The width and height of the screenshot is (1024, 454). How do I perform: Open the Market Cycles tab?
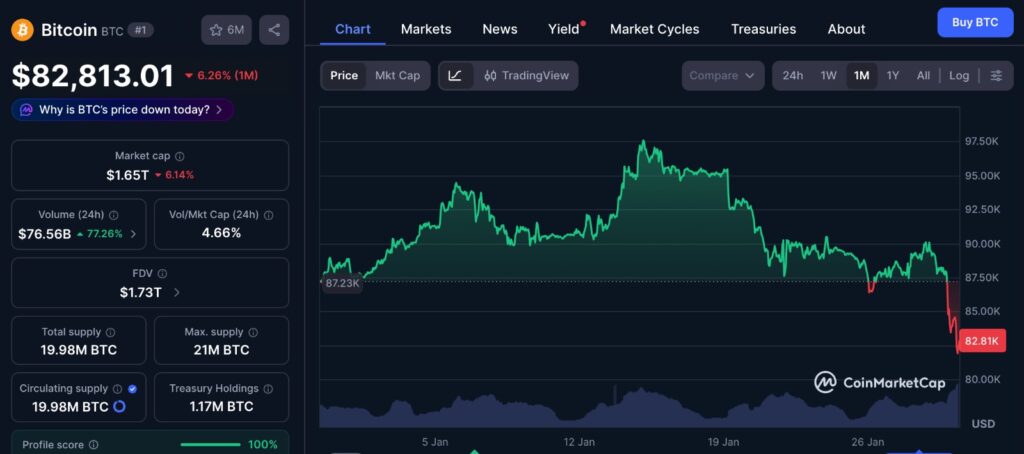click(654, 29)
